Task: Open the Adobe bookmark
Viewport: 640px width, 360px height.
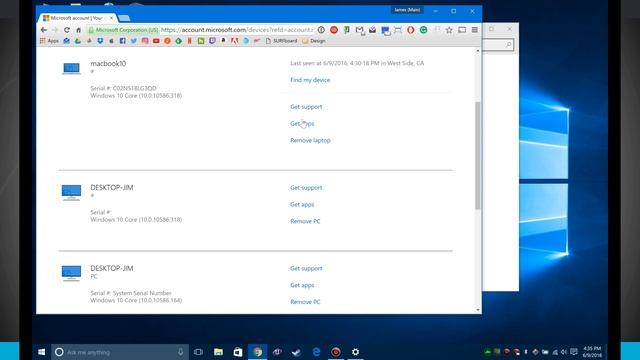Action: [x=234, y=41]
